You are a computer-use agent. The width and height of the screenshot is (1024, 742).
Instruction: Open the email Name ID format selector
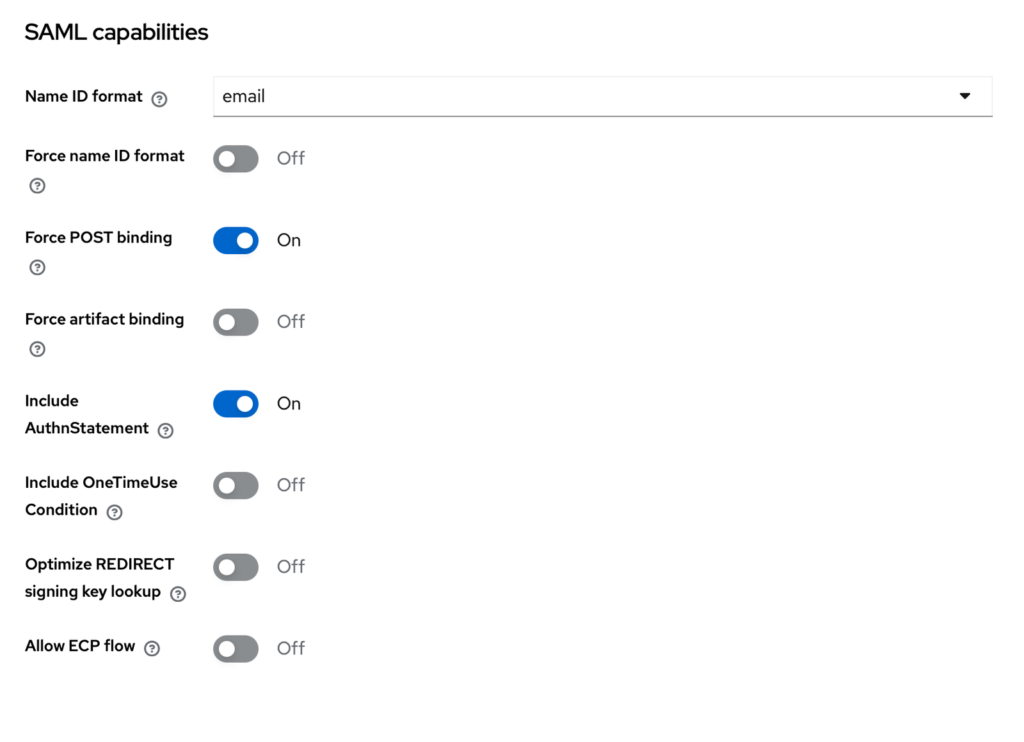pos(602,97)
